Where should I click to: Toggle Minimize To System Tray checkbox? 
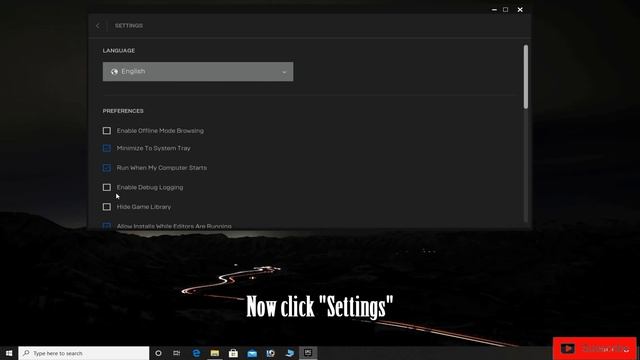(107, 148)
